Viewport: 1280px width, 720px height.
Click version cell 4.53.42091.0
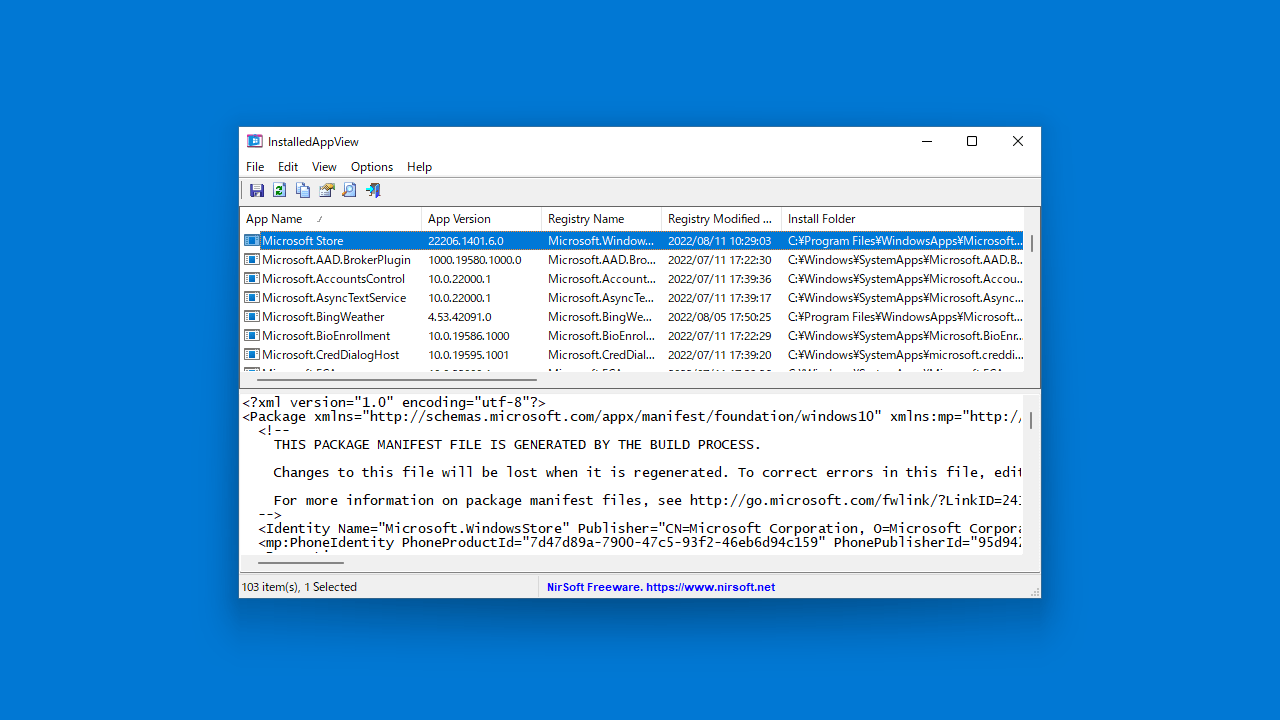460,317
